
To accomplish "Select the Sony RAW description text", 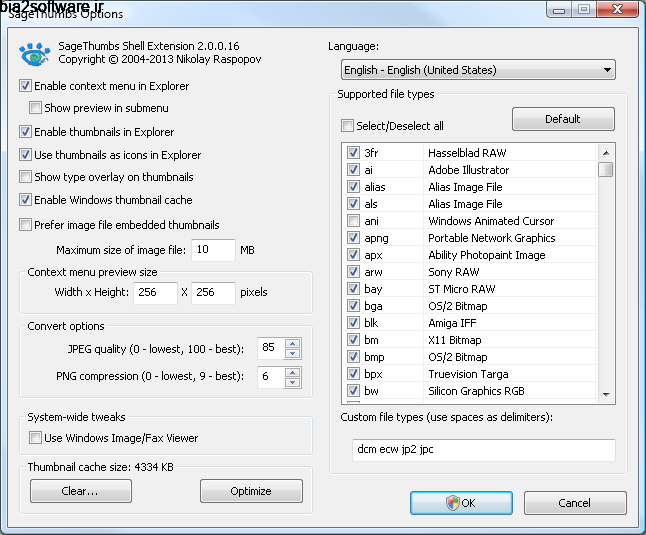I will point(454,272).
